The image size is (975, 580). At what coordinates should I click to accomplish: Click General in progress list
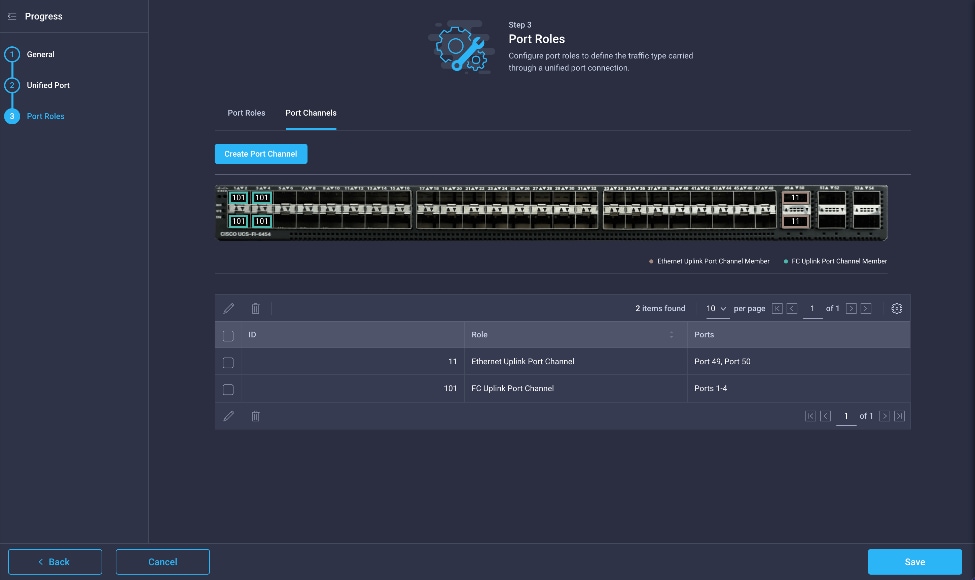pyautogui.click(x=40, y=54)
